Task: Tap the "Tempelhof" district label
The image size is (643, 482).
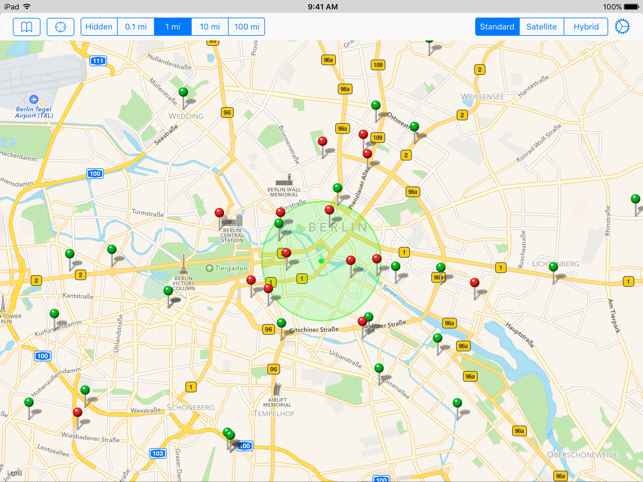Action: (x=274, y=413)
